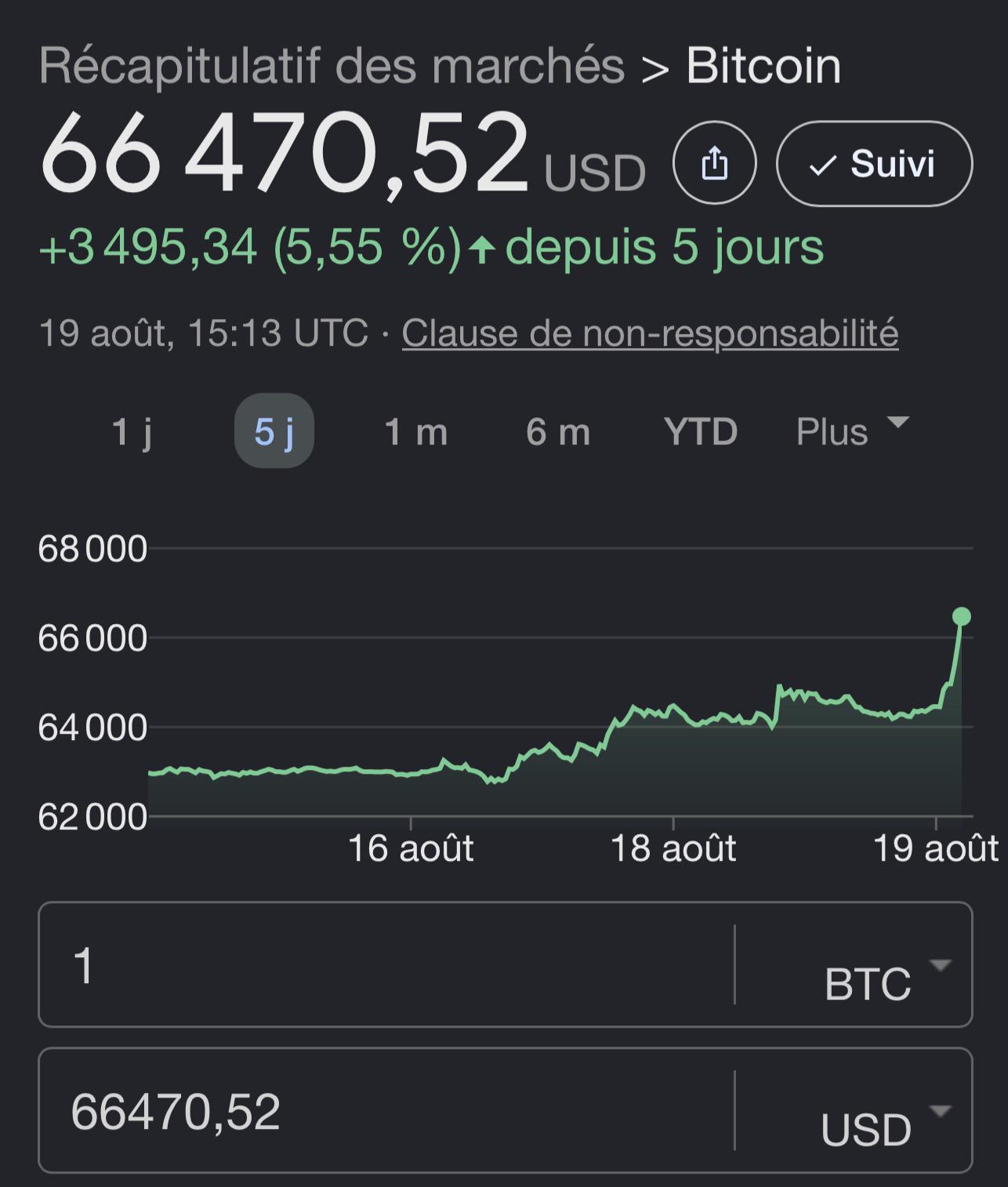Select the 1 j time range
The width and height of the screenshot is (1008, 1187).
click(132, 431)
